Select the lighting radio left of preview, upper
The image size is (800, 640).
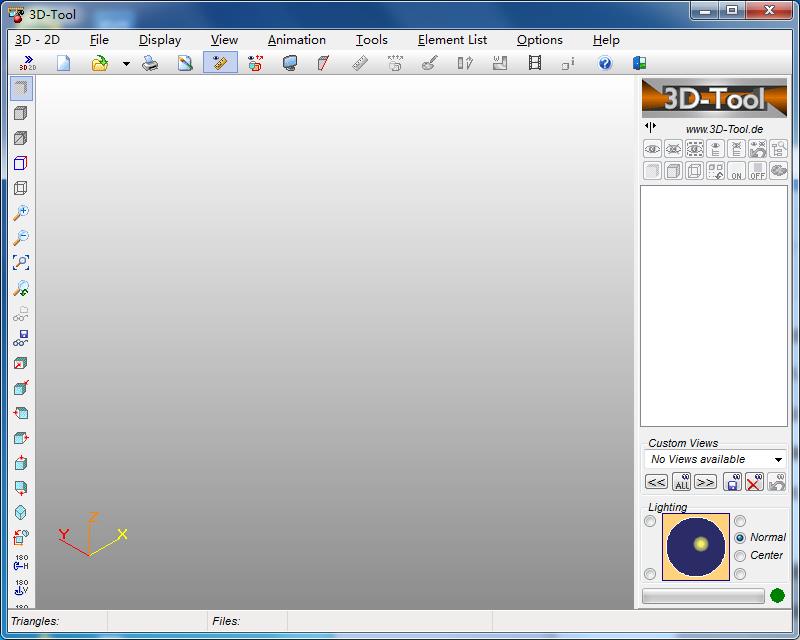click(650, 521)
